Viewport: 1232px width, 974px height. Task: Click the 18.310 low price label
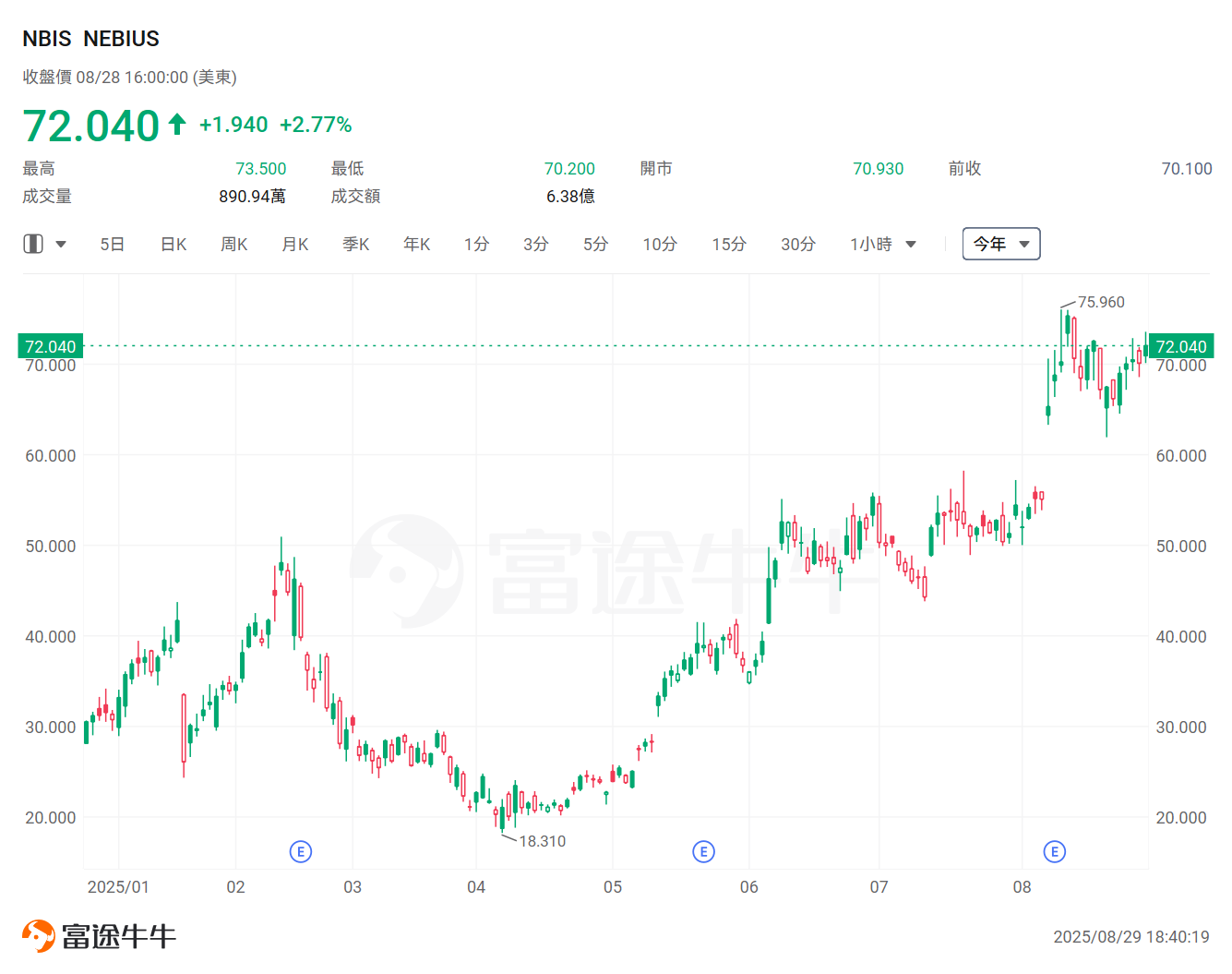tap(542, 841)
